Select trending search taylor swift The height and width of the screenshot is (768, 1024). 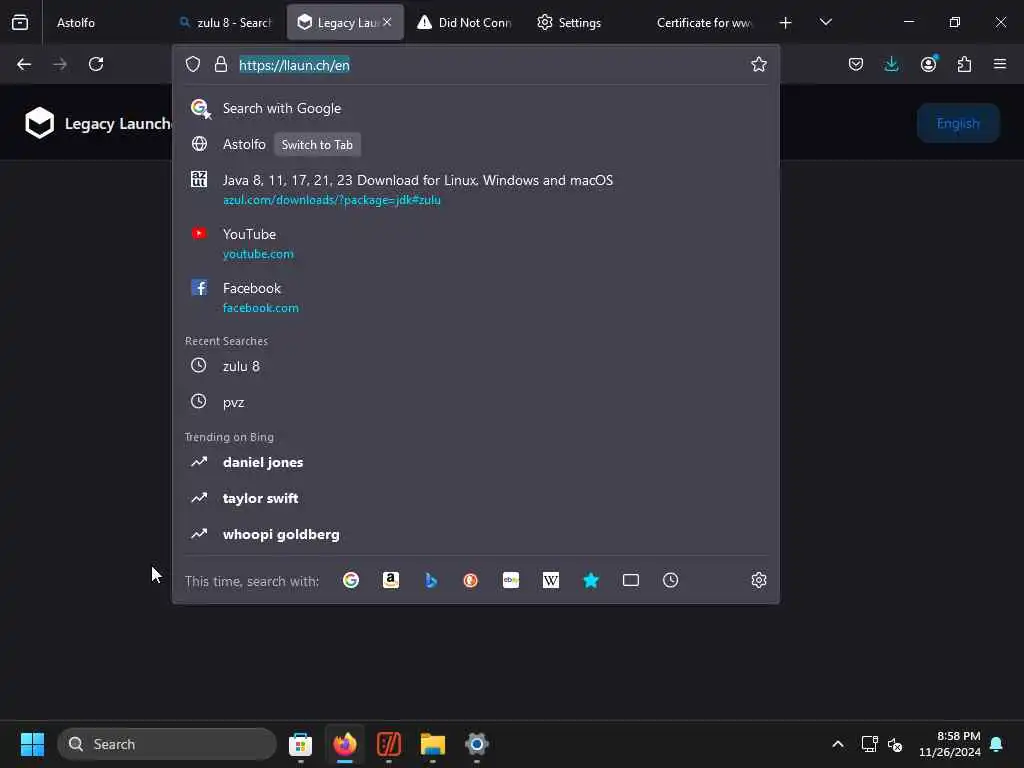[475, 498]
